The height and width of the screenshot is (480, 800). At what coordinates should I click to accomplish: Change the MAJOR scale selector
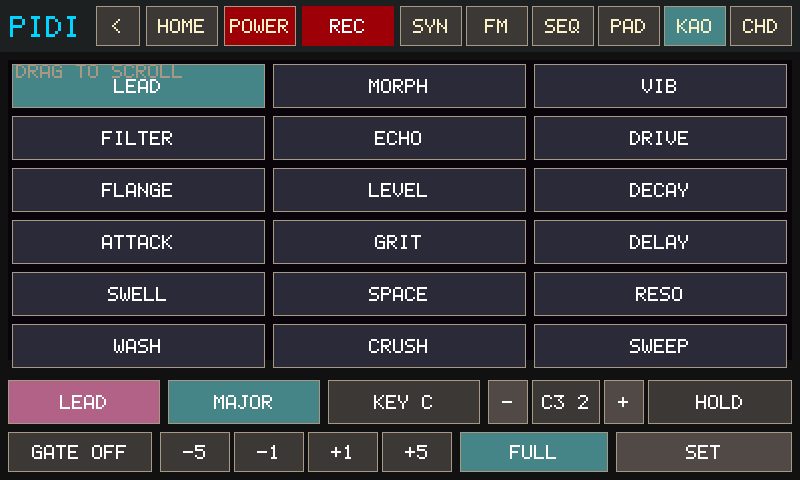click(244, 402)
